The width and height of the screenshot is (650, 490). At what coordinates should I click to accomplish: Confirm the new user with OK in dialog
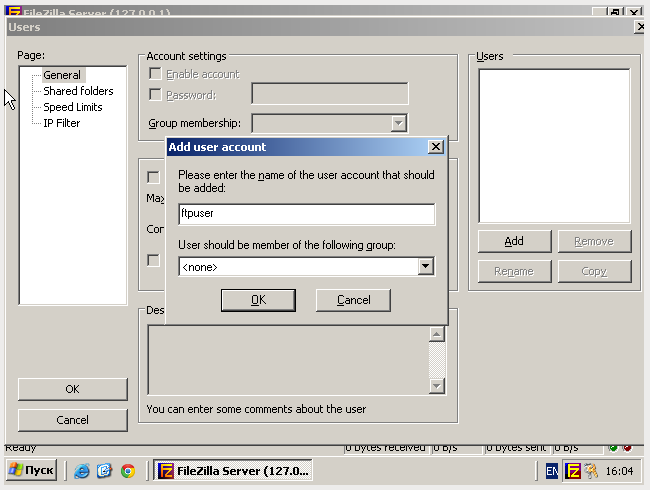(258, 300)
